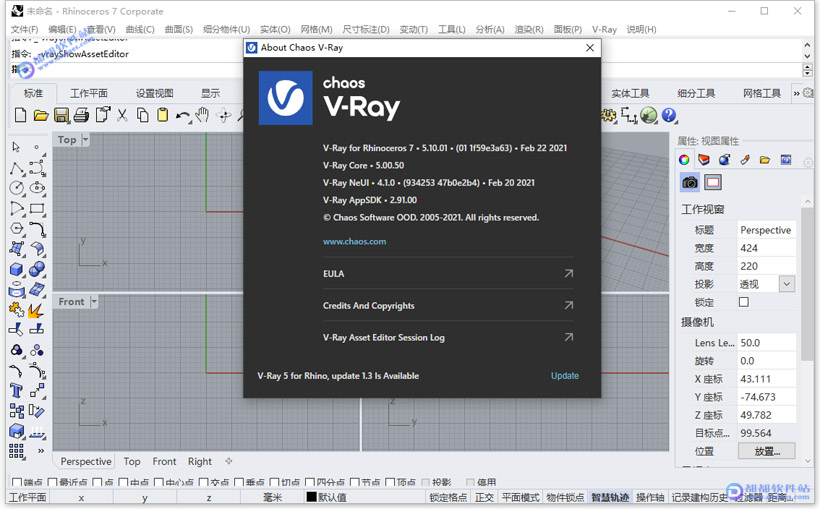This screenshot has height=509, width=820.
Task: Select the Text object tool
Action: tap(16, 390)
